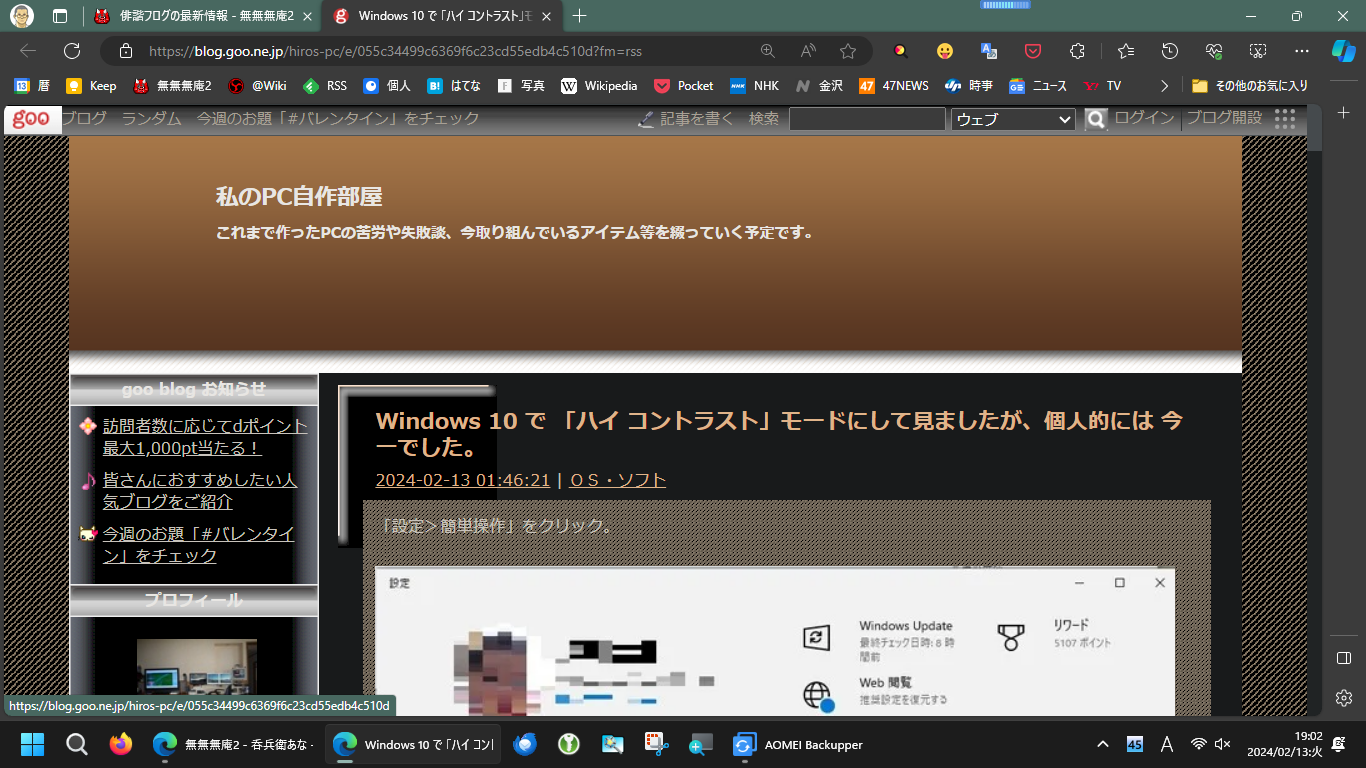View site information lock icon

(125, 51)
